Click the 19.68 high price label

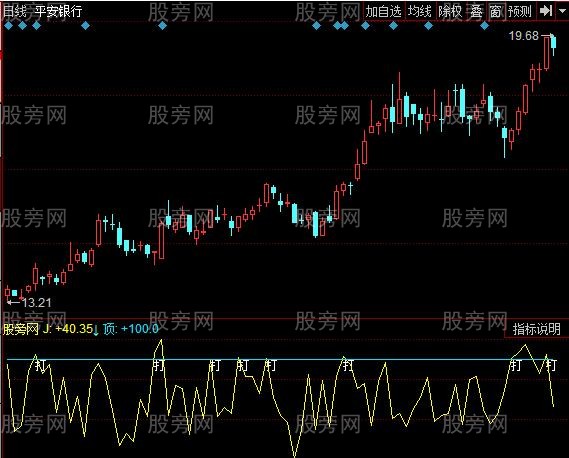524,36
